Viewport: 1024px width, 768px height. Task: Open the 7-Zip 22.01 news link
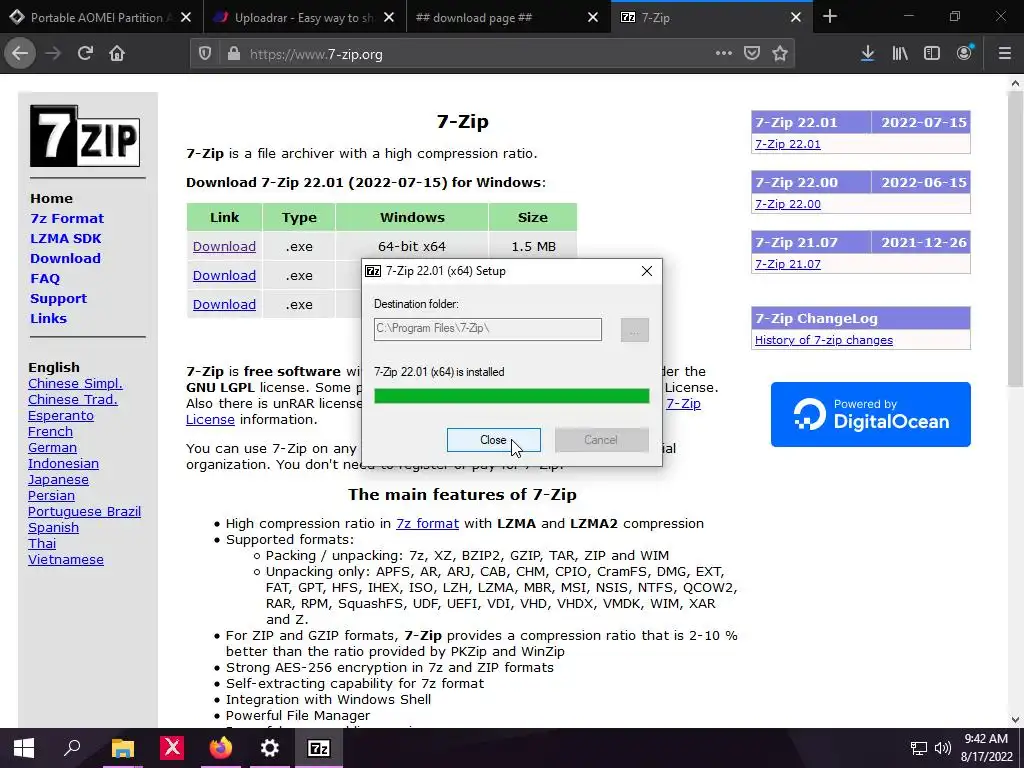[x=788, y=144]
